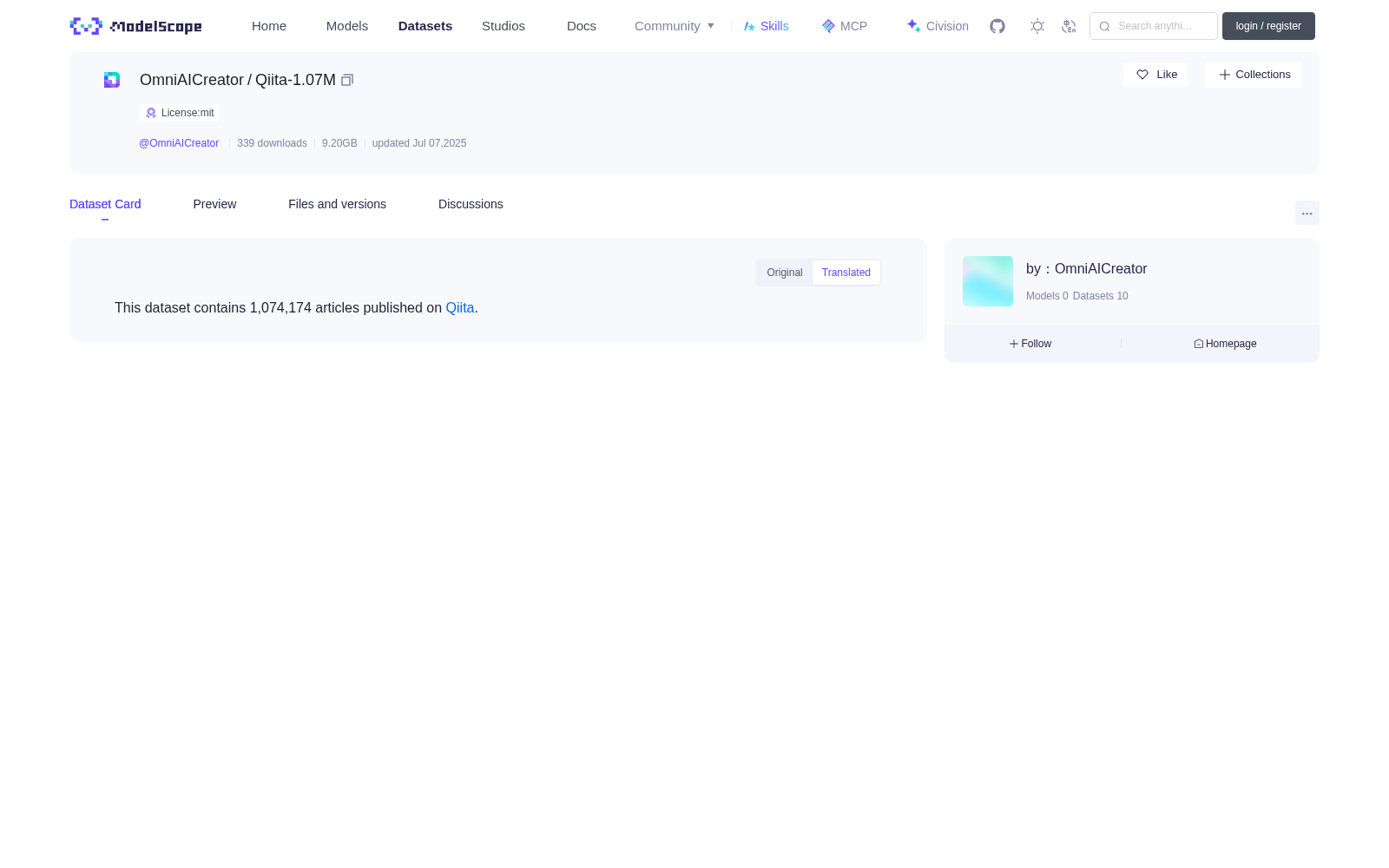Open the Studios nav item

(504, 26)
